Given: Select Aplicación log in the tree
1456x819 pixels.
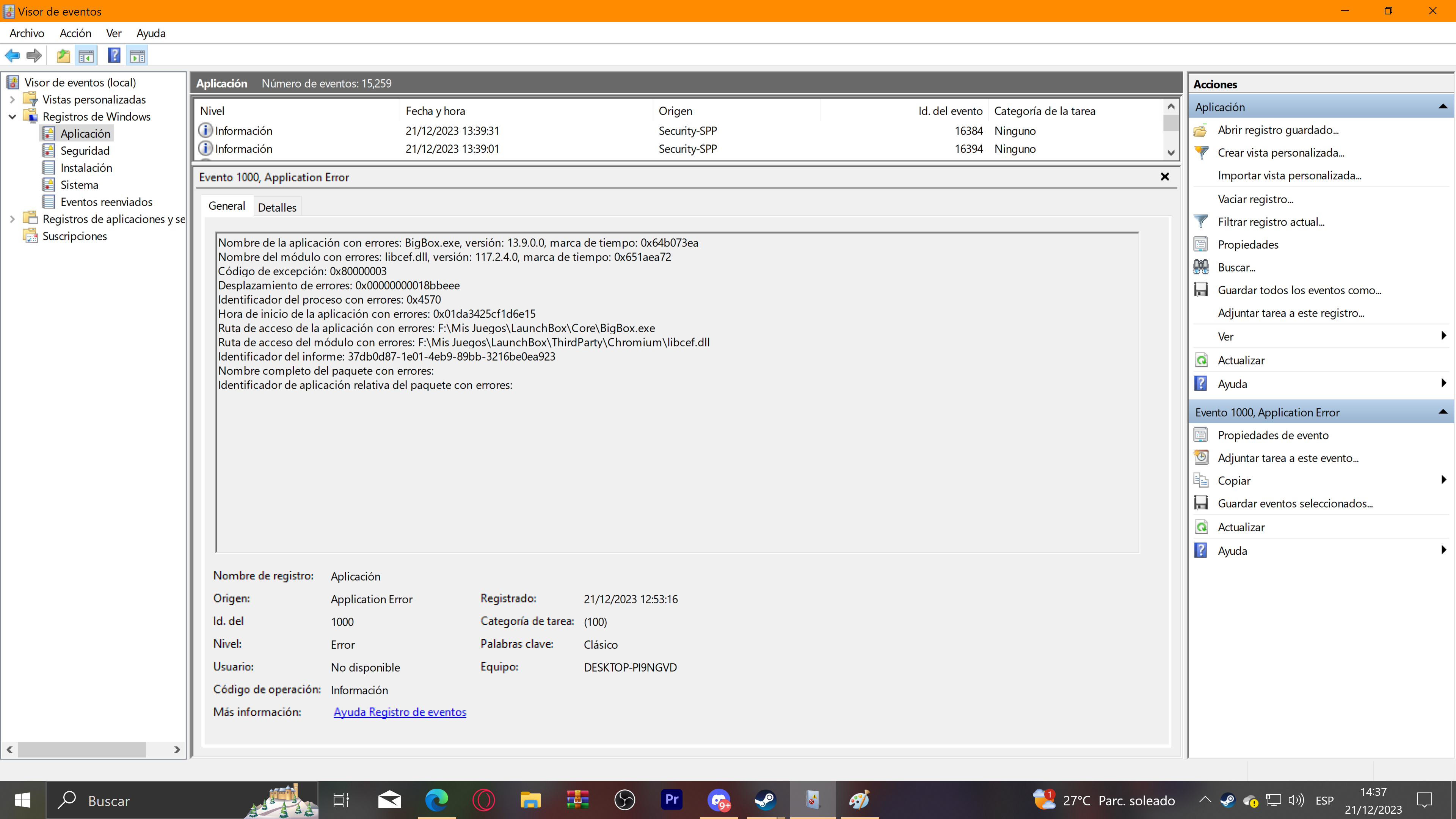Looking at the screenshot, I should point(85,133).
